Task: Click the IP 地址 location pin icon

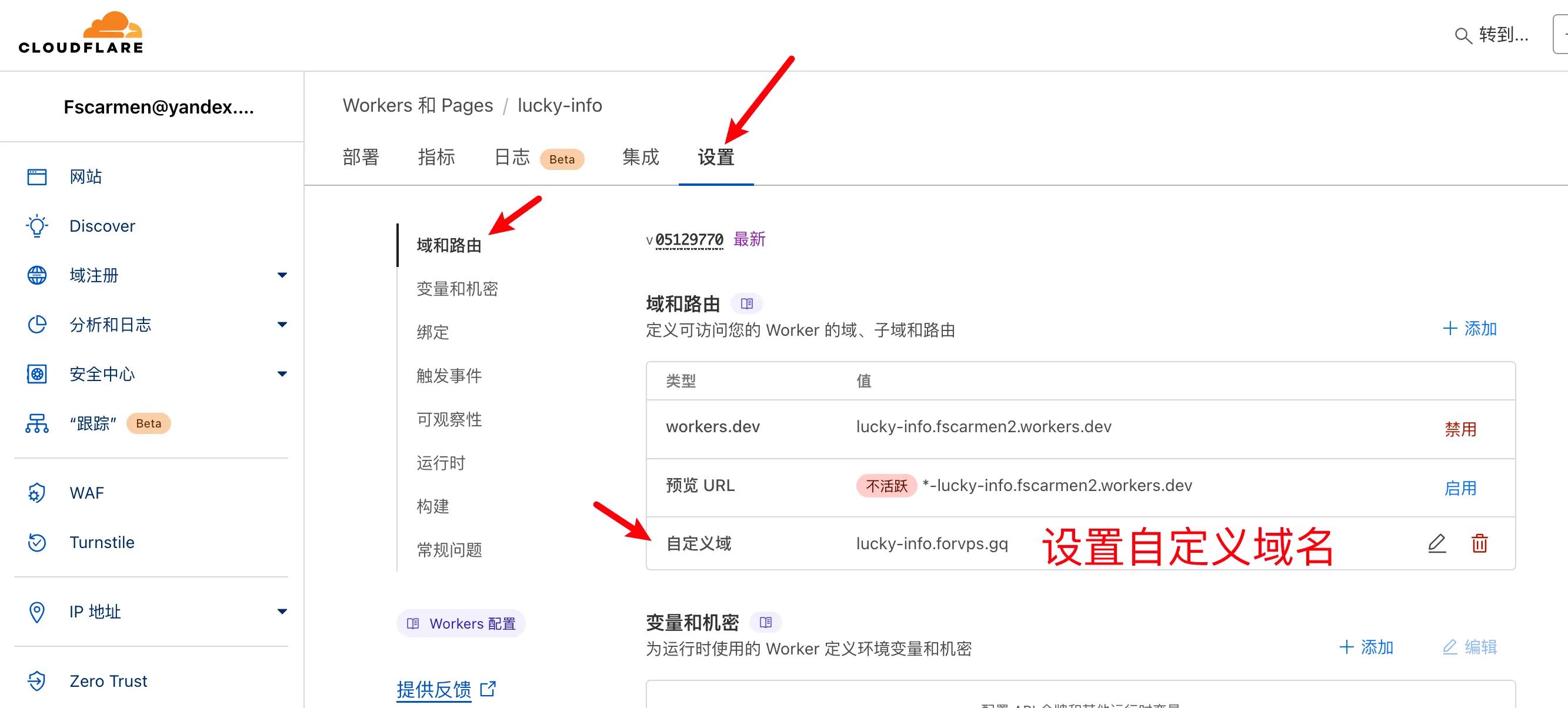Action: (x=37, y=612)
